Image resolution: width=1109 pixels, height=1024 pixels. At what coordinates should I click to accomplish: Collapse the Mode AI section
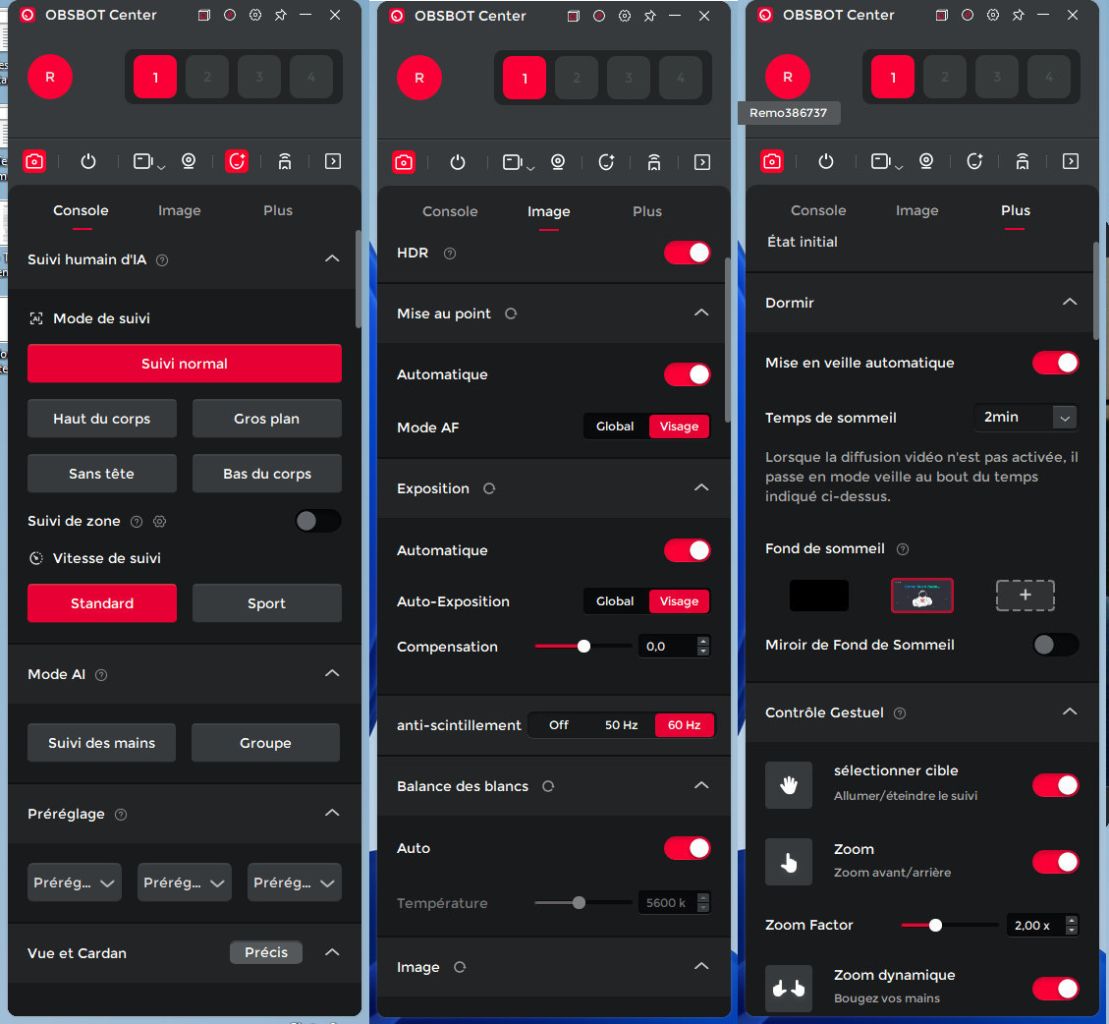[x=332, y=674]
